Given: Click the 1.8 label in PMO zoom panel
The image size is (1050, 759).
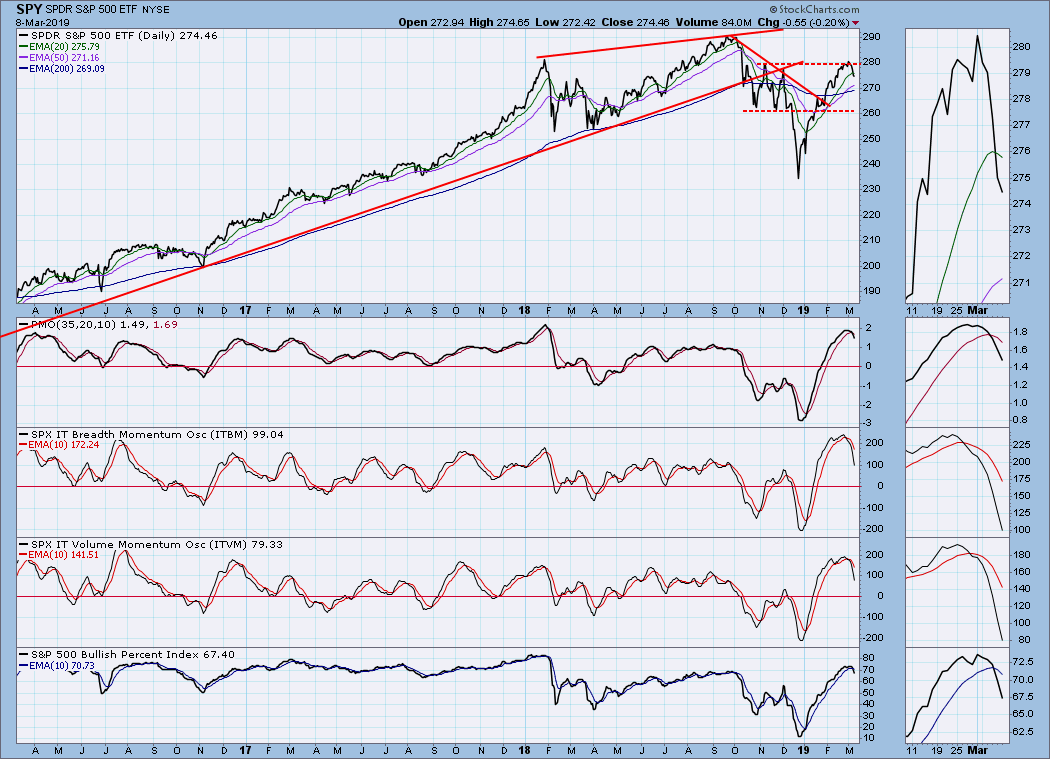Looking at the screenshot, I should pyautogui.click(x=1021, y=332).
